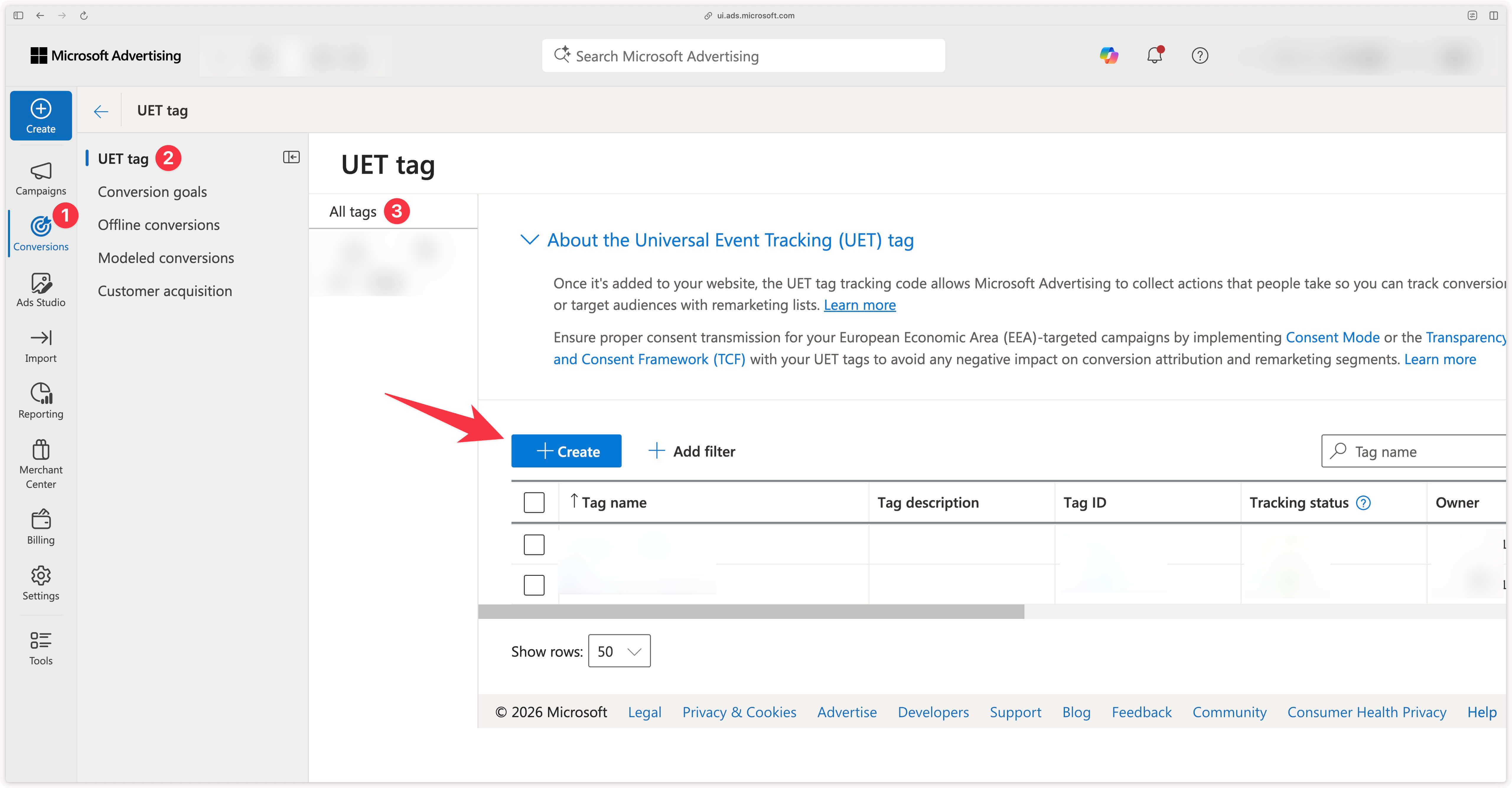Open the Consent Mode link
Screen dimensions: 1512x788
click(1333, 337)
